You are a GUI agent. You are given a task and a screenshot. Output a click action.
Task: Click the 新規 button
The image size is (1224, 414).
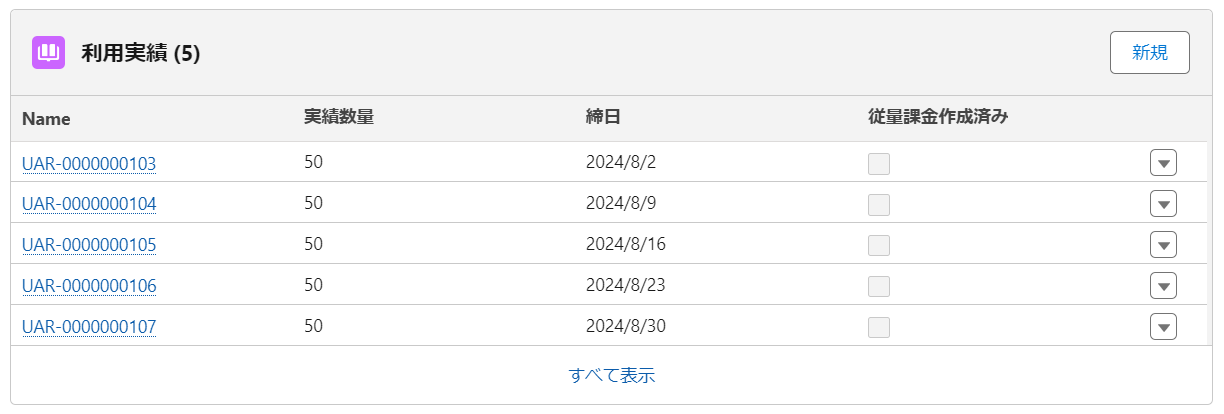[x=1149, y=53]
